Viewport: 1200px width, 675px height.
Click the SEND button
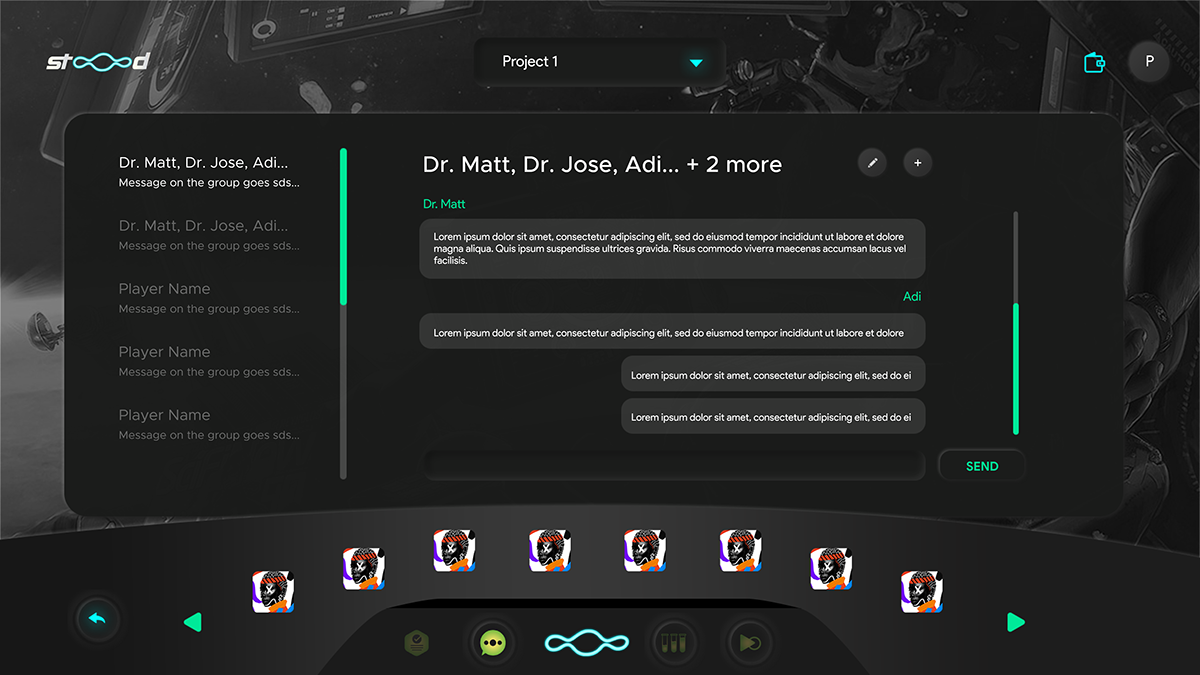(981, 466)
